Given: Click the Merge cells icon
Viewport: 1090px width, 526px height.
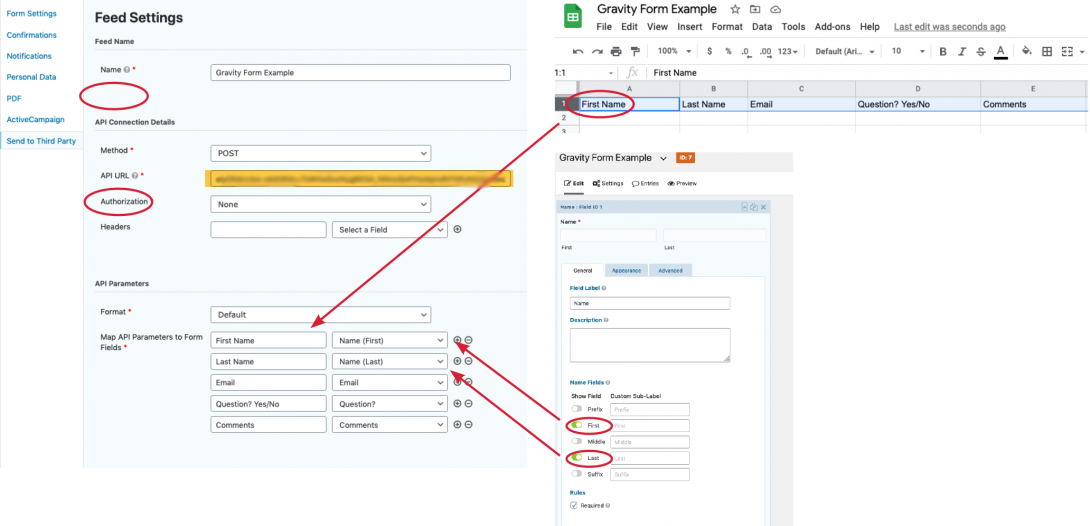Looking at the screenshot, I should 1068,51.
